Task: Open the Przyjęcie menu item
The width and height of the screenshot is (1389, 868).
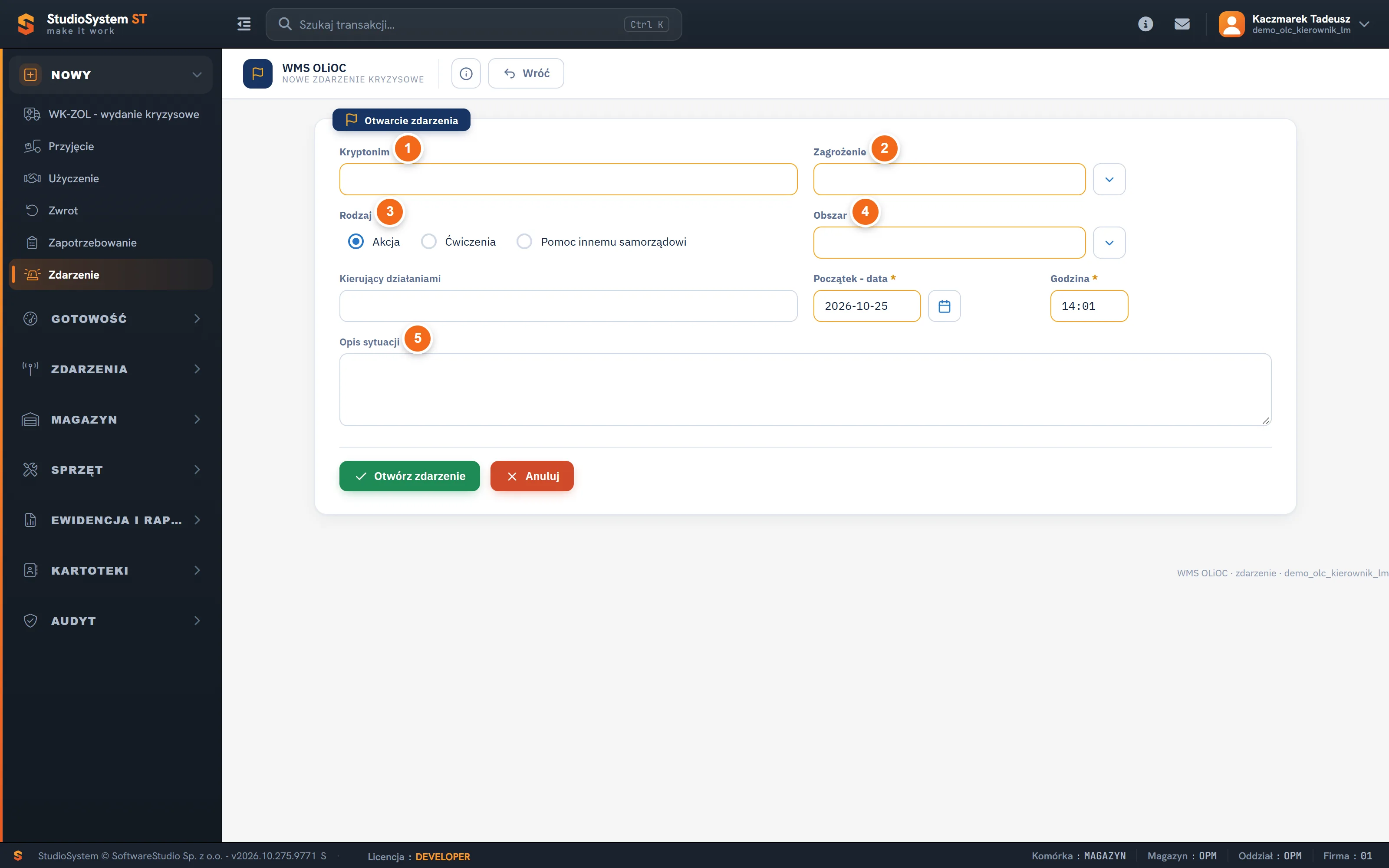Action: pos(111,146)
